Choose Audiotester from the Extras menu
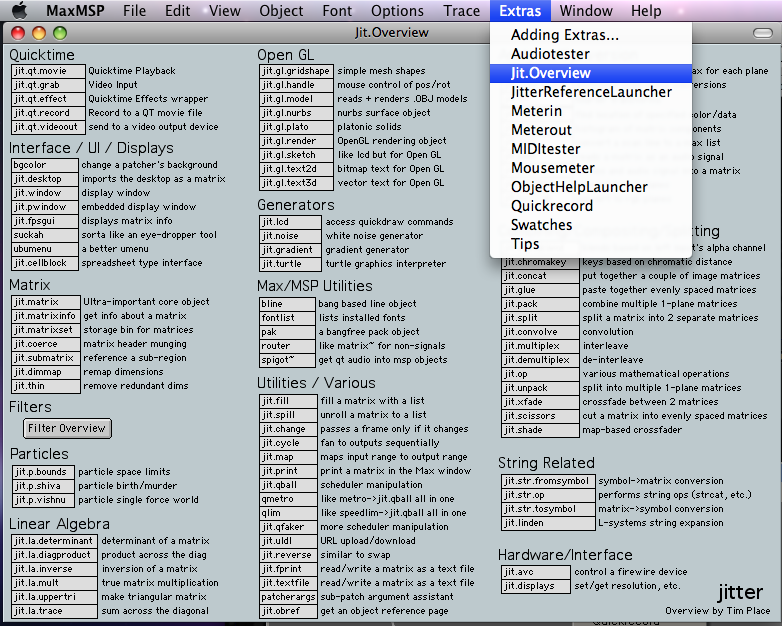Screen dimensions: 782x626 pos(591,54)
